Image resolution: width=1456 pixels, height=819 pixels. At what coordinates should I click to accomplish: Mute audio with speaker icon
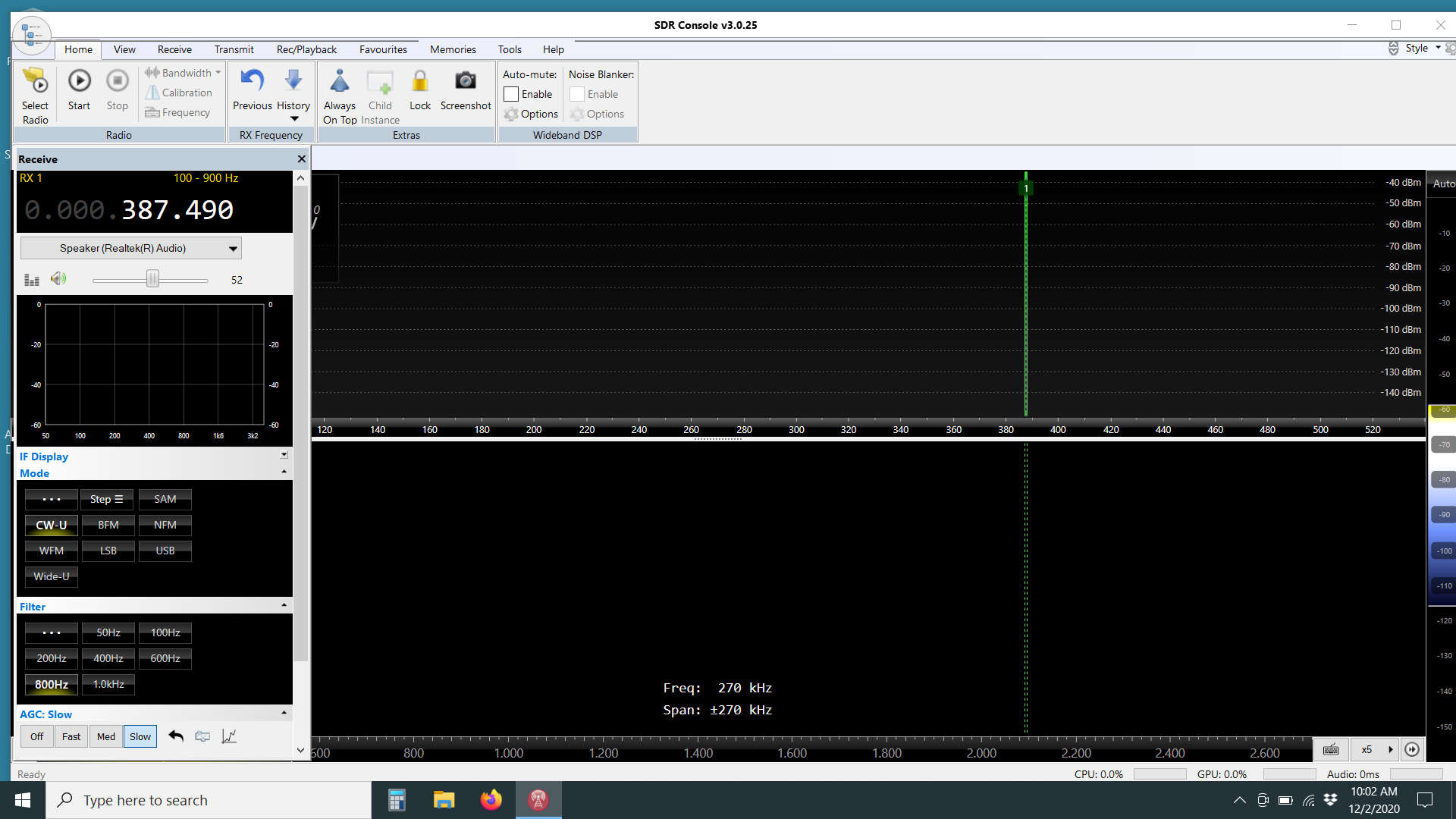[x=58, y=279]
